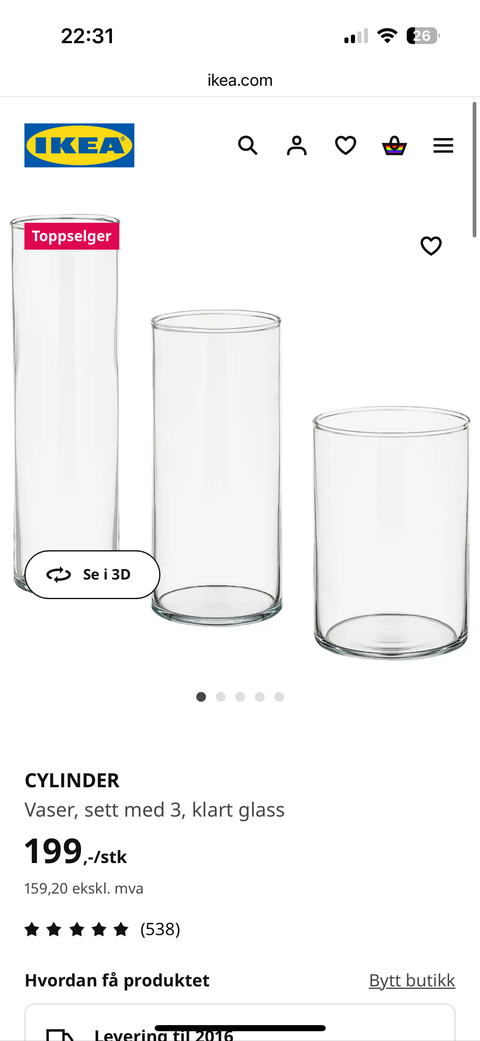The height and width of the screenshot is (1041, 480).
Task: Open the user profile icon
Action: click(x=297, y=145)
